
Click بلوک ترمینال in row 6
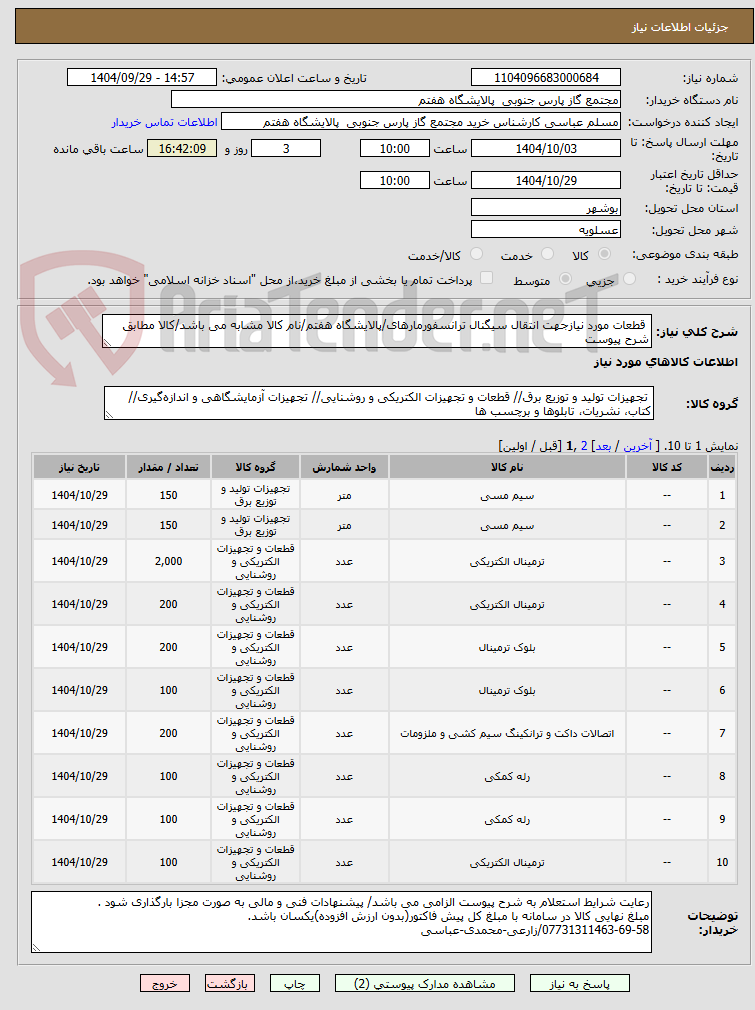coord(507,691)
